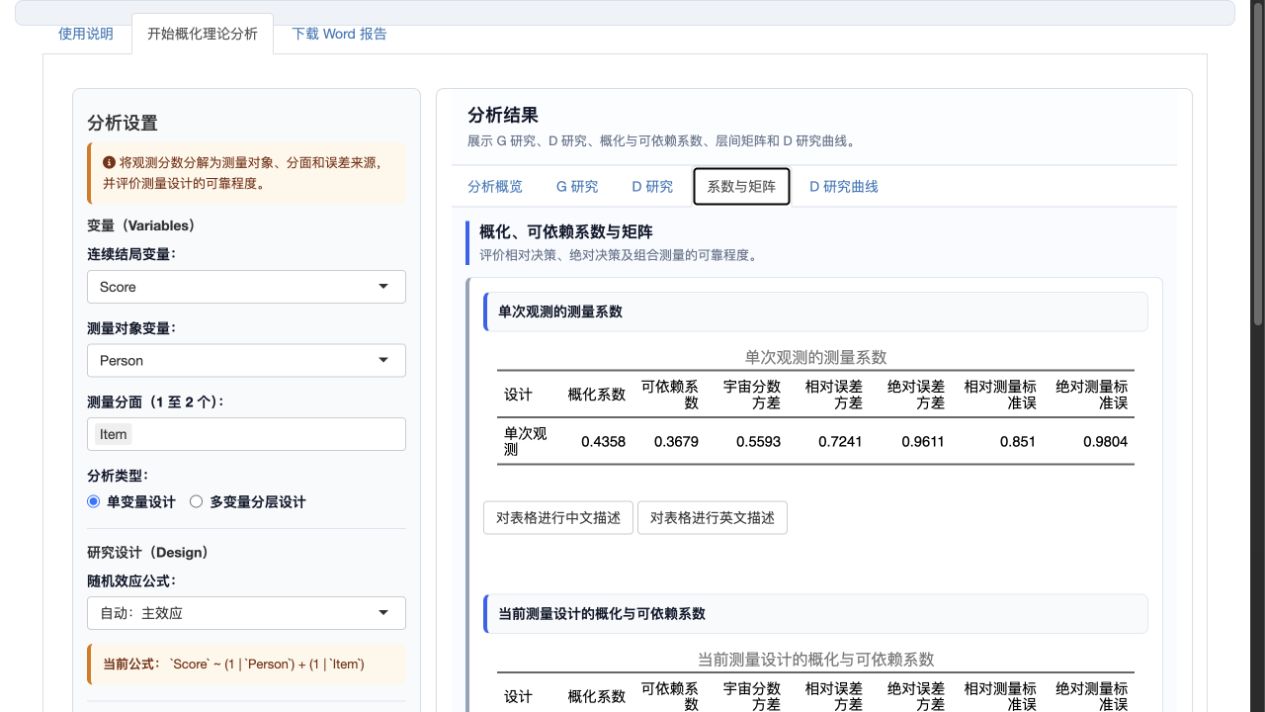Click the 绝对误差方差 value 0.9611
Image resolution: width=1265 pixels, height=712 pixels.
(923, 441)
